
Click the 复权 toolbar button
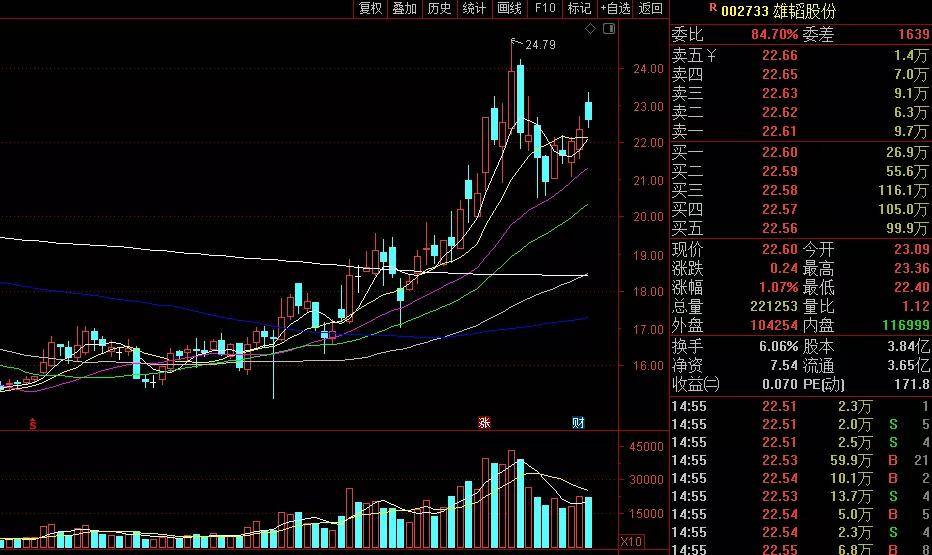pyautogui.click(x=370, y=8)
